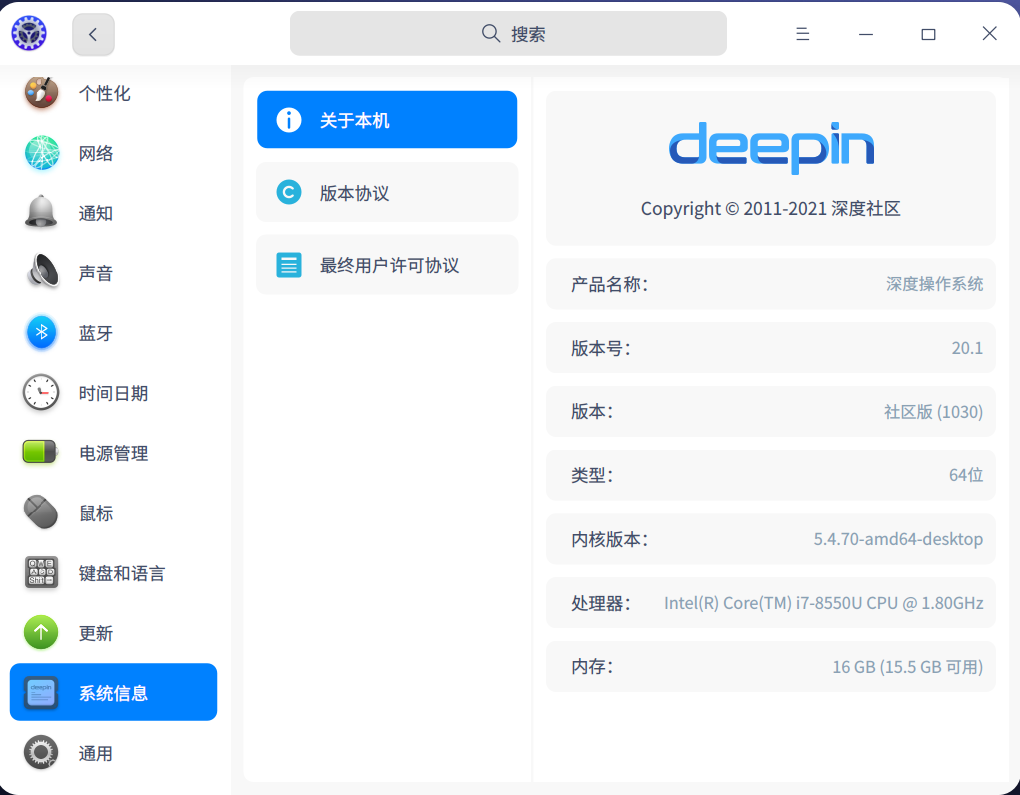Open the 蓝牙 Bluetooth icon
This screenshot has height=795, width=1020.
41,333
